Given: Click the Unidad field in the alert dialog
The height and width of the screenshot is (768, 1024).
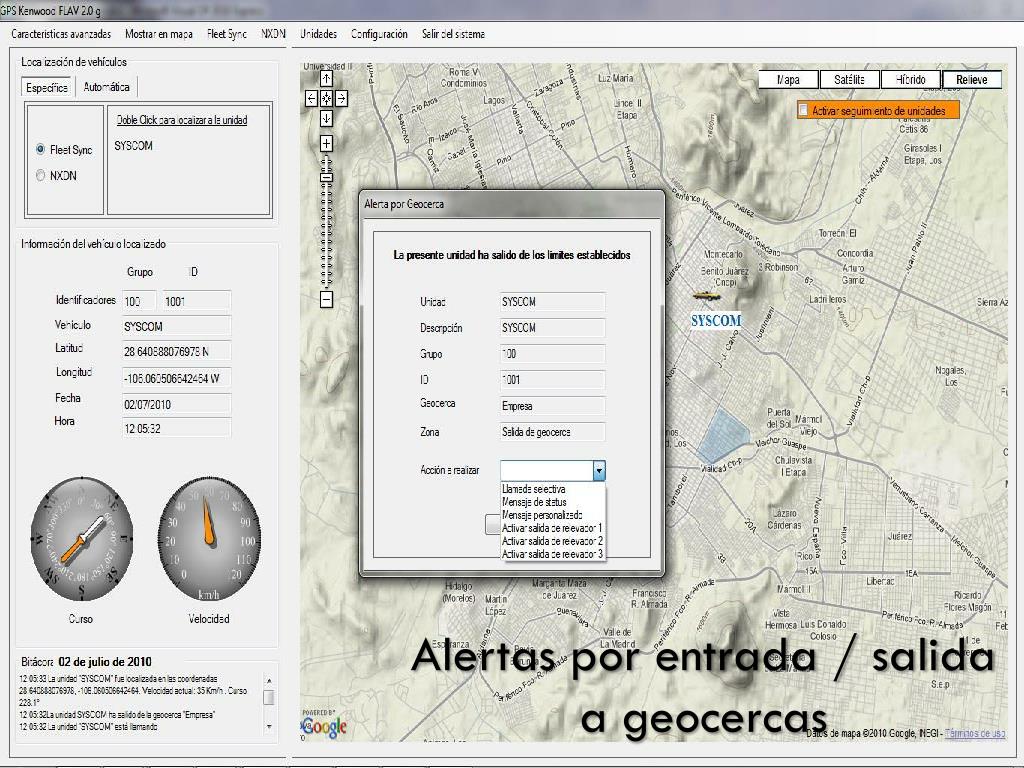Looking at the screenshot, I should click(552, 302).
